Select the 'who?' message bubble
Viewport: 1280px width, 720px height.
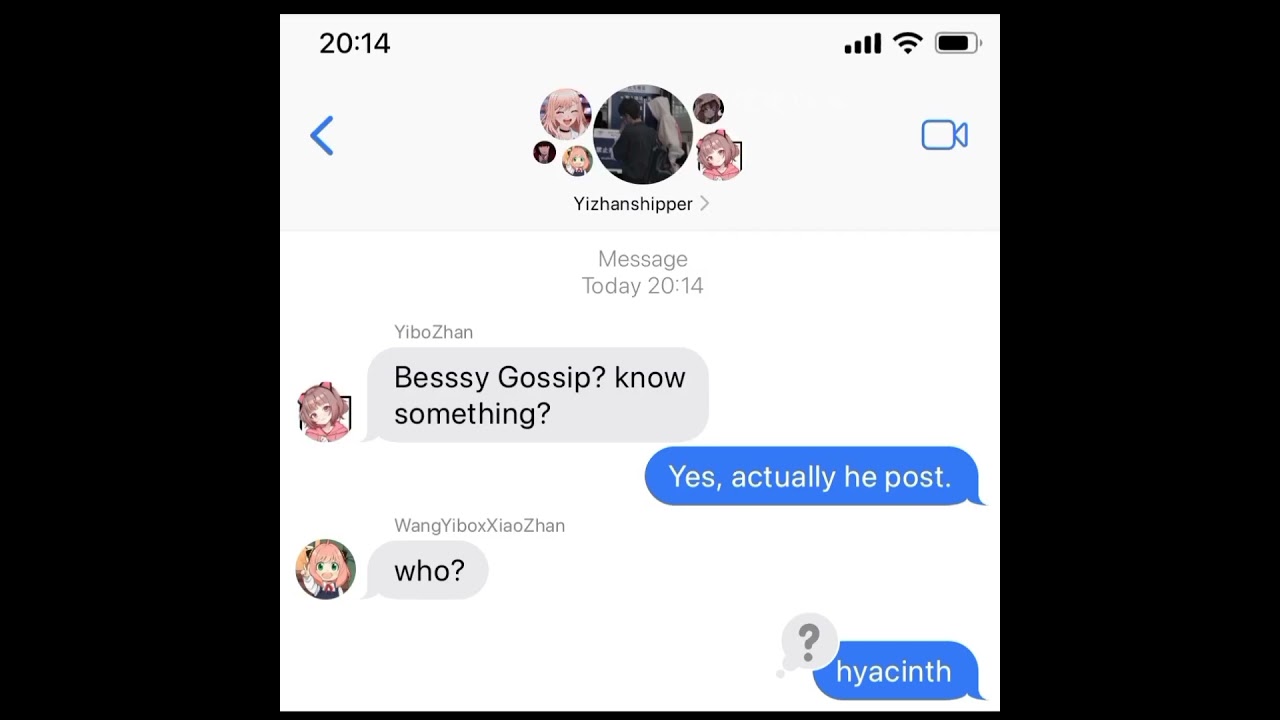tap(428, 570)
